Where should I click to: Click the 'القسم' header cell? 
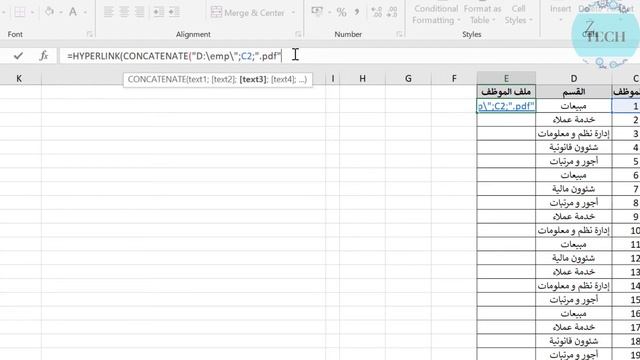point(573,92)
